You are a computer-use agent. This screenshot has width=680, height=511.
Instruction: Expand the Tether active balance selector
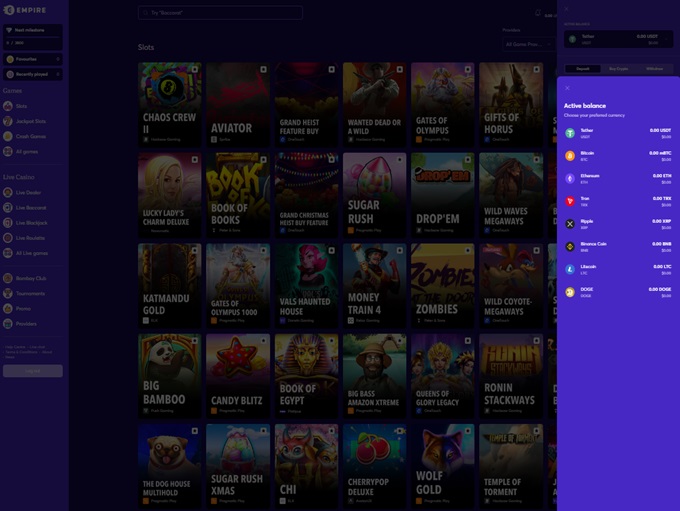(x=617, y=39)
